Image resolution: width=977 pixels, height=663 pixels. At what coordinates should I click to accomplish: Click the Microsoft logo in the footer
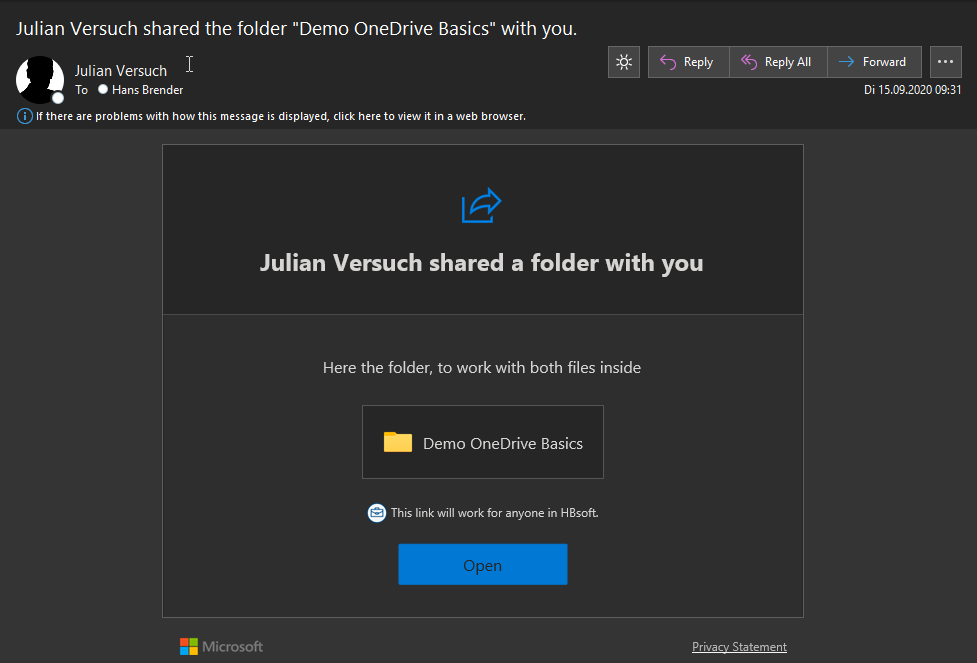tap(221, 647)
